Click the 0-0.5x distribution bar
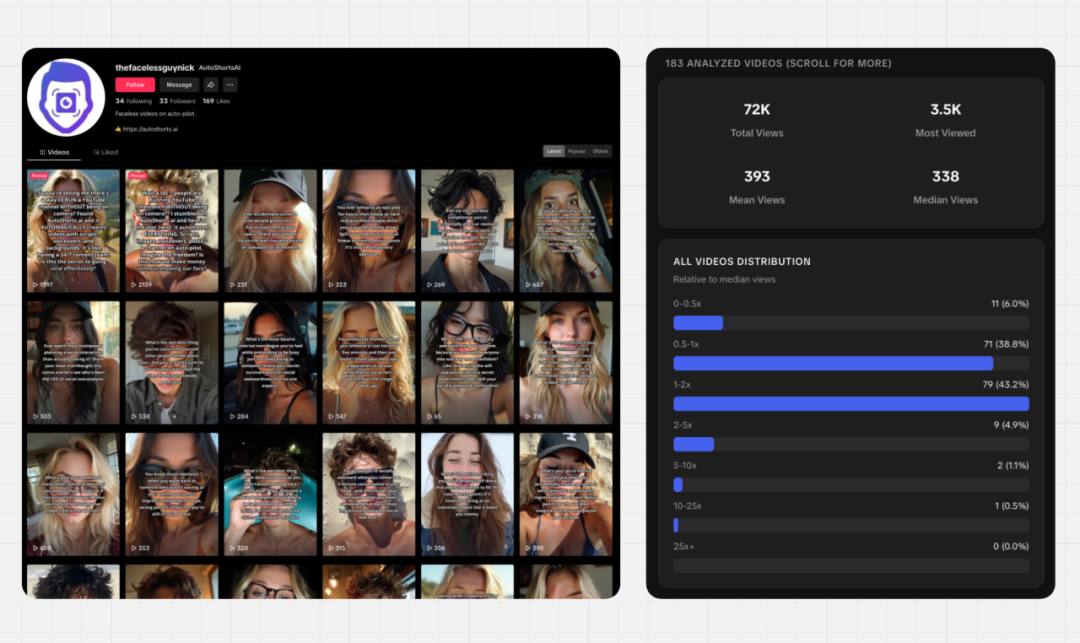This screenshot has width=1080, height=643. pyautogui.click(x=851, y=323)
